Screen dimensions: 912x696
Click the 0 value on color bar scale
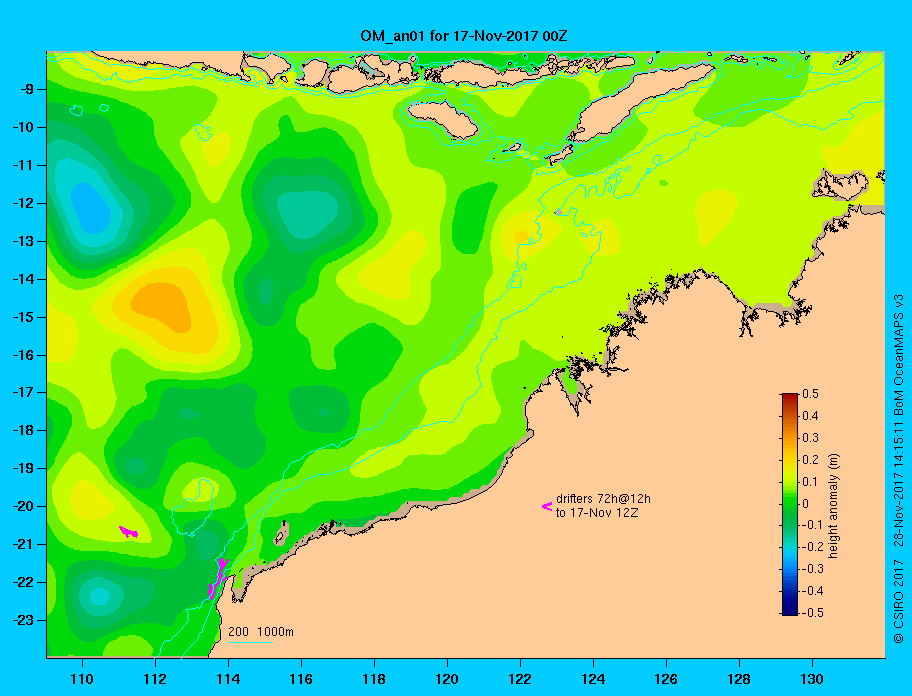coord(806,504)
